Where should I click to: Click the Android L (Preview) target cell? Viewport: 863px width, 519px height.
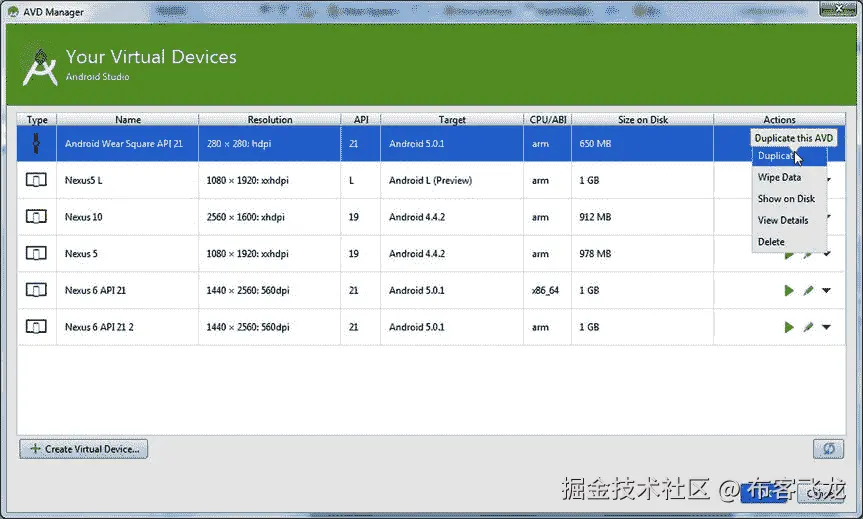click(x=452, y=181)
